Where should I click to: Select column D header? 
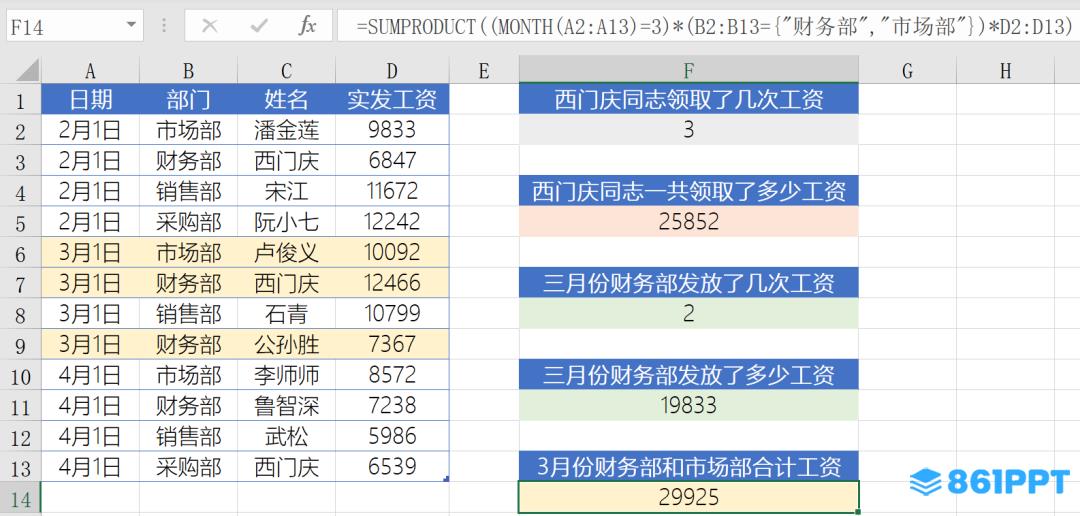click(392, 70)
